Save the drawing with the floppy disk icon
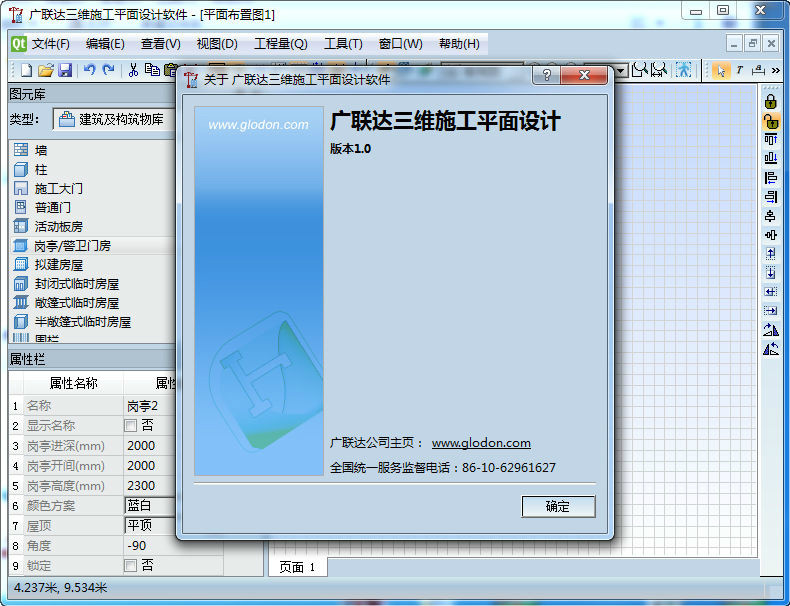This screenshot has height=606, width=790. pos(65,70)
